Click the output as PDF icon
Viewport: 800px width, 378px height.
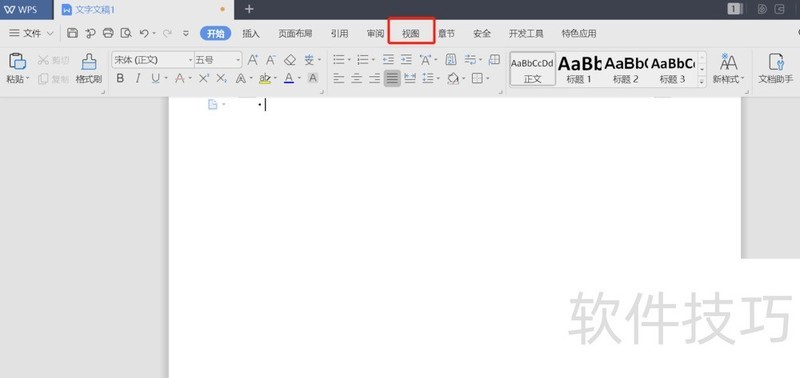pyautogui.click(x=91, y=33)
